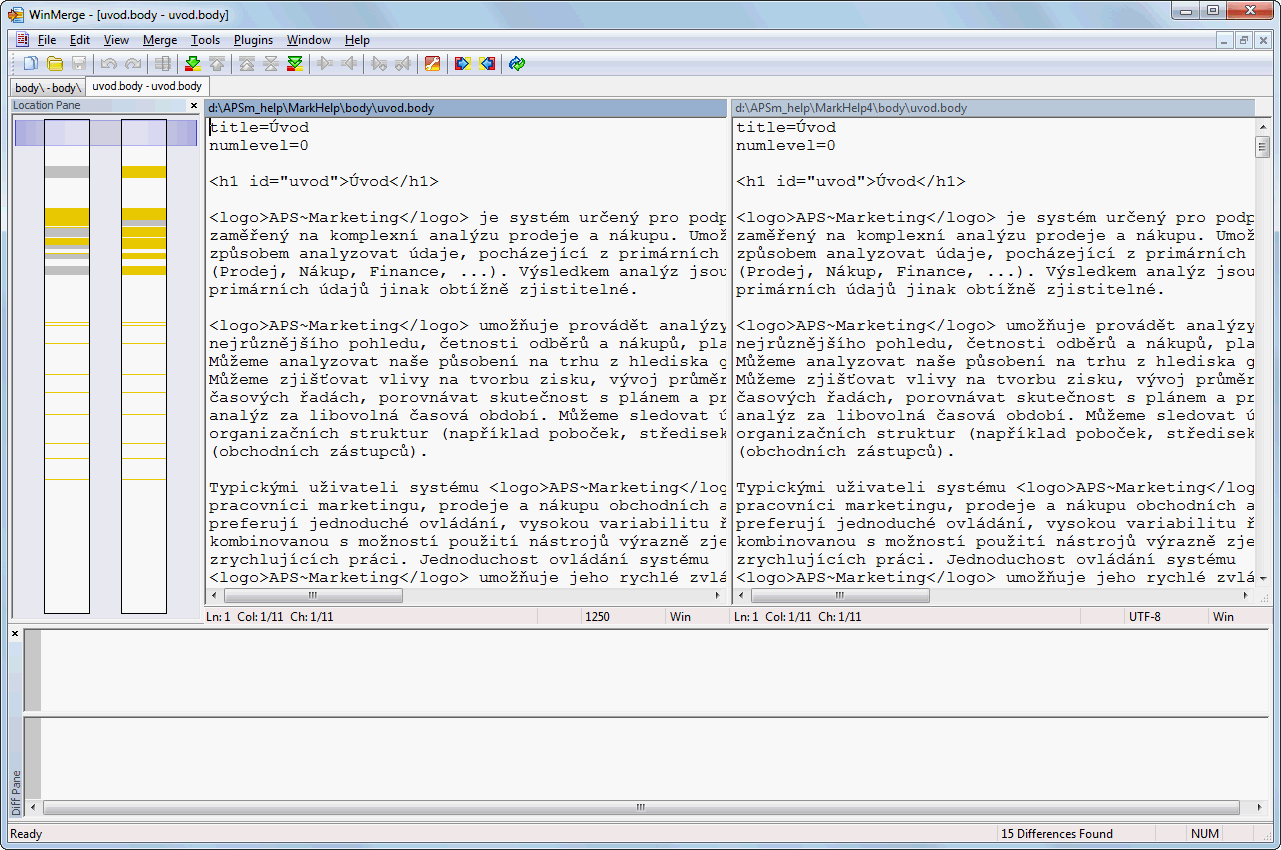
Task: Open the Tools menu
Action: click(206, 40)
